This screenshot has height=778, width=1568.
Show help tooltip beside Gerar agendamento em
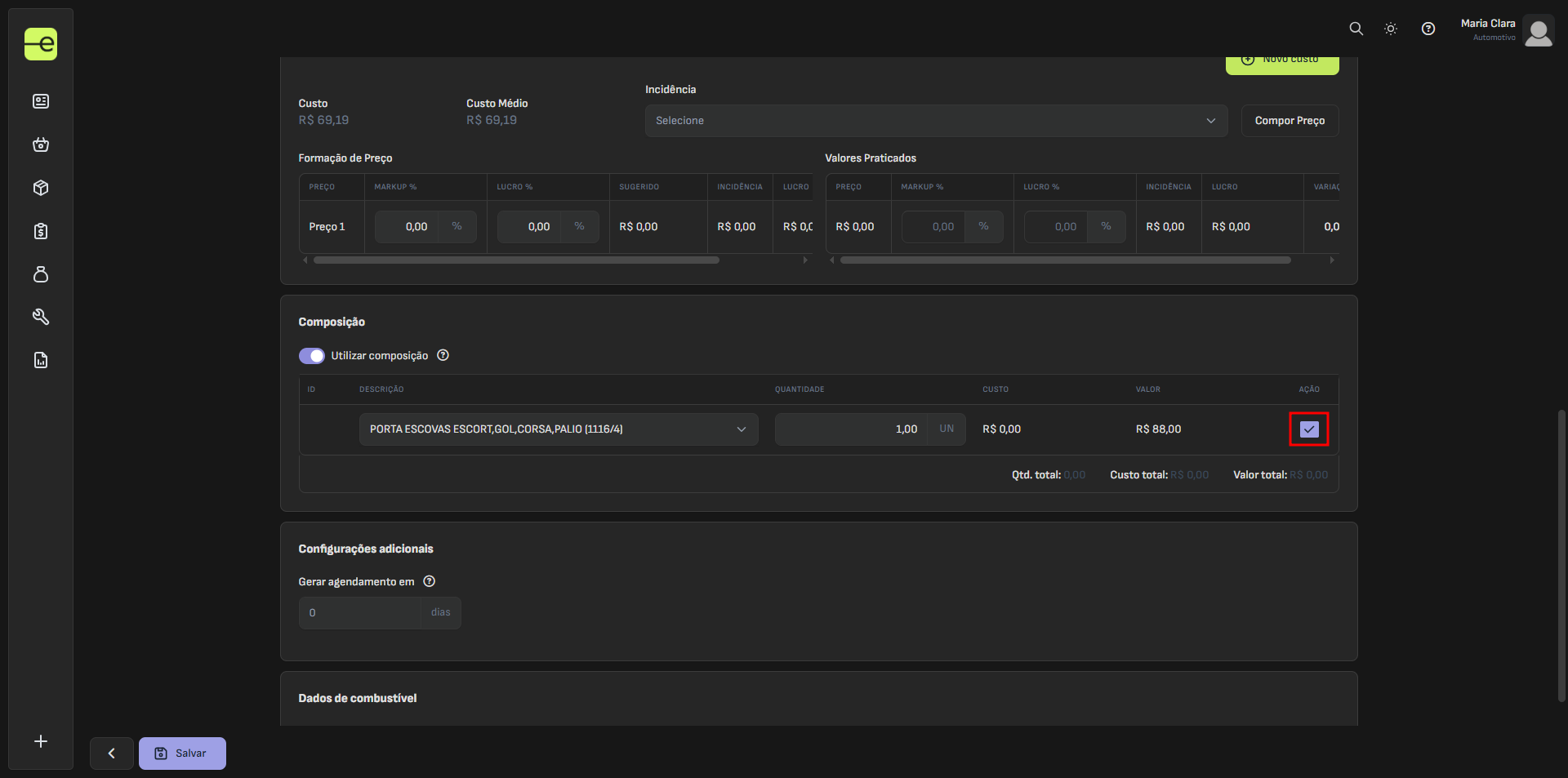coord(430,581)
